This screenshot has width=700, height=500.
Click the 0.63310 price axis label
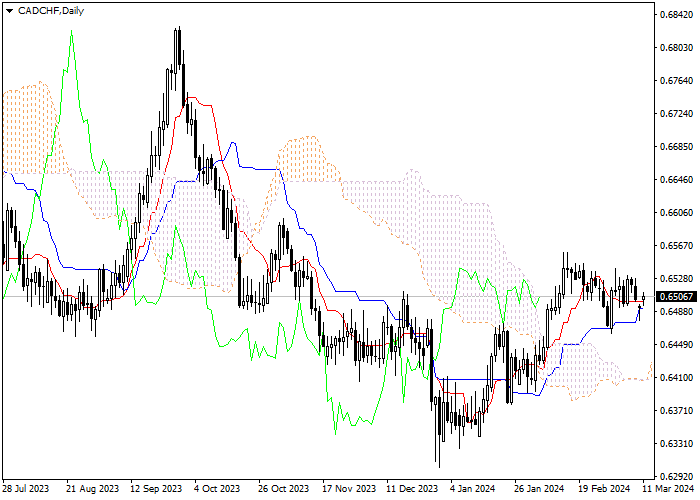coord(676,444)
